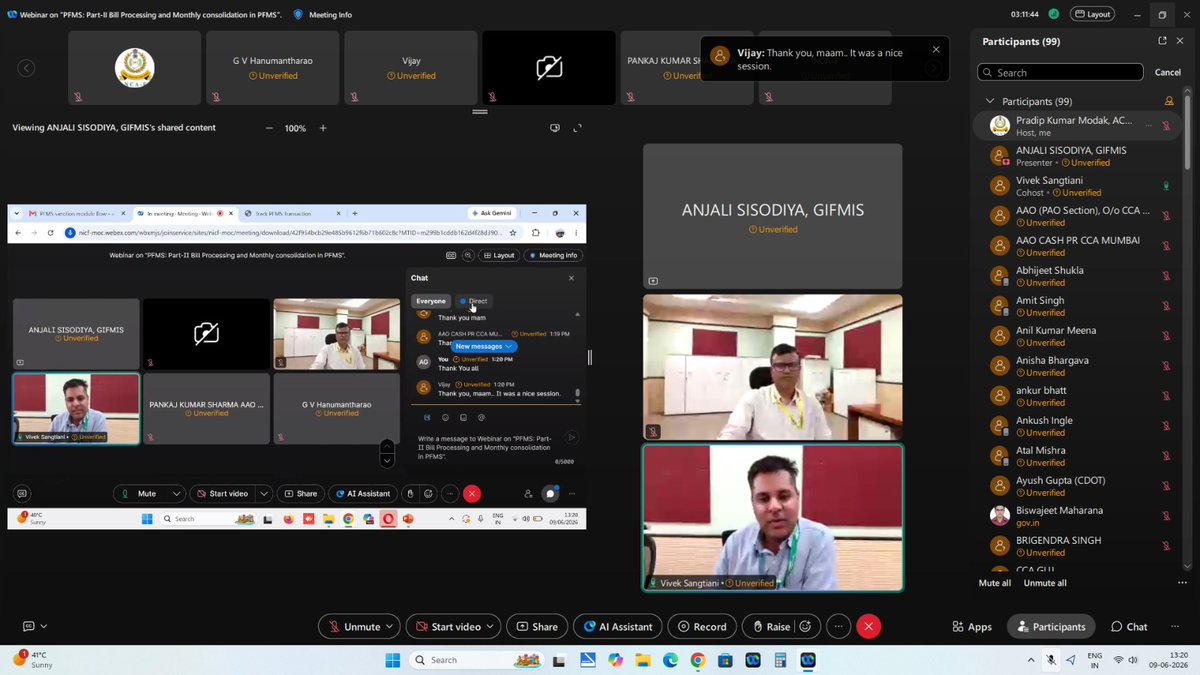Pop out the Participants panel
The image size is (1200, 675).
coord(1162,41)
